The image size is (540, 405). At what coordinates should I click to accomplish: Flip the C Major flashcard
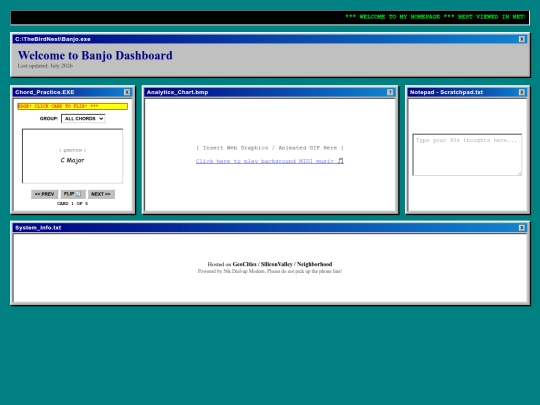pos(72,156)
